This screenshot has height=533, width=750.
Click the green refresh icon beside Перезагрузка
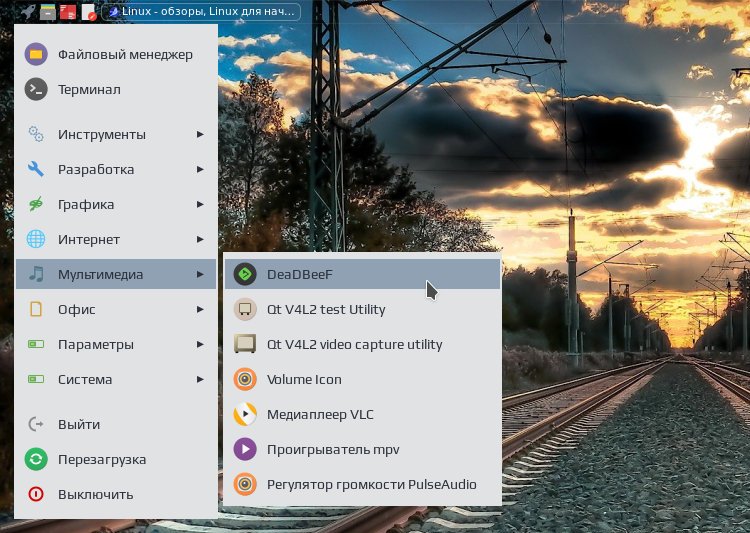[x=36, y=459]
